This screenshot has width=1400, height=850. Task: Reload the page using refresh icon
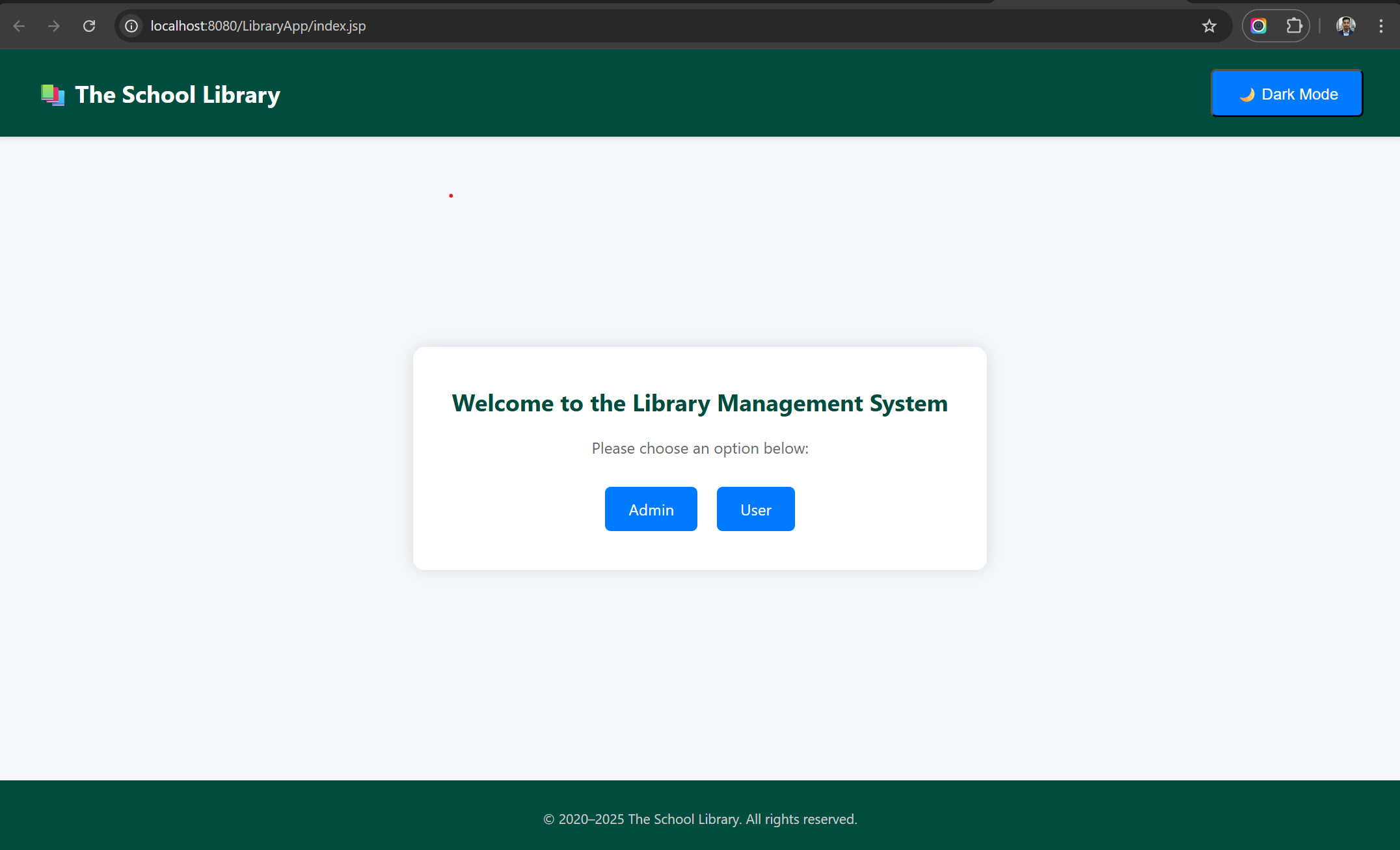tap(89, 25)
